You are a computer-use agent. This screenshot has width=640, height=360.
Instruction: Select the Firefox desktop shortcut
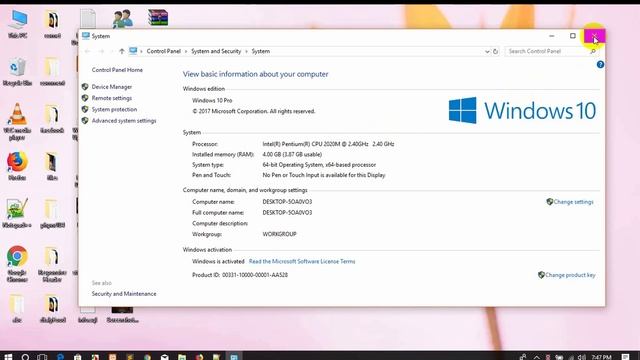tap(17, 166)
